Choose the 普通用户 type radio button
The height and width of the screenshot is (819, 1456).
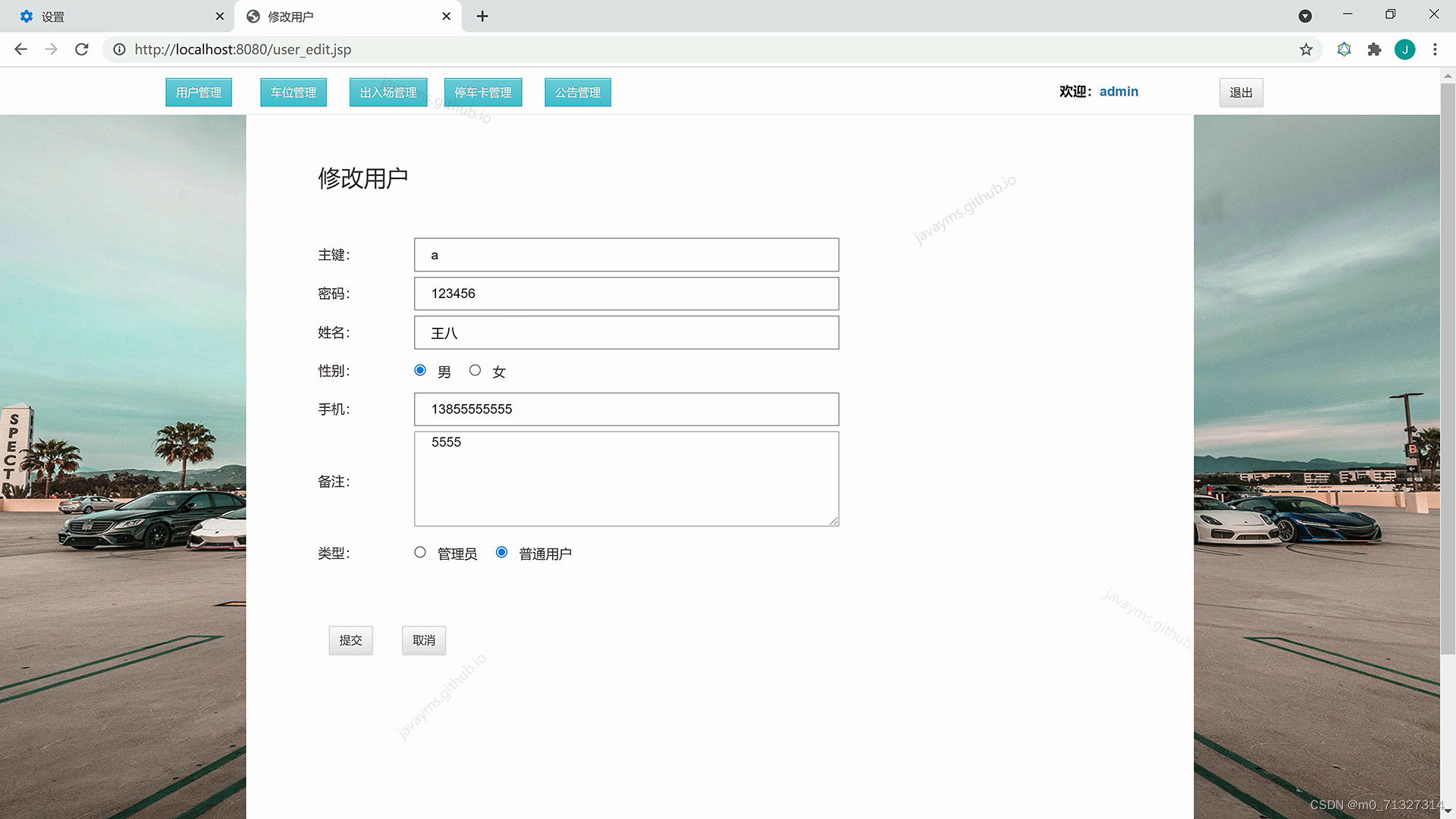(501, 553)
